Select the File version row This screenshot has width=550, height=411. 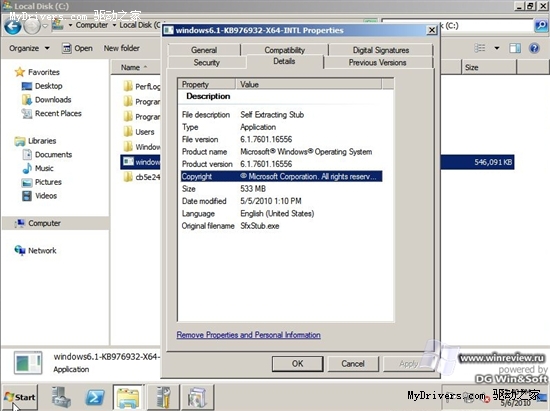[281, 139]
